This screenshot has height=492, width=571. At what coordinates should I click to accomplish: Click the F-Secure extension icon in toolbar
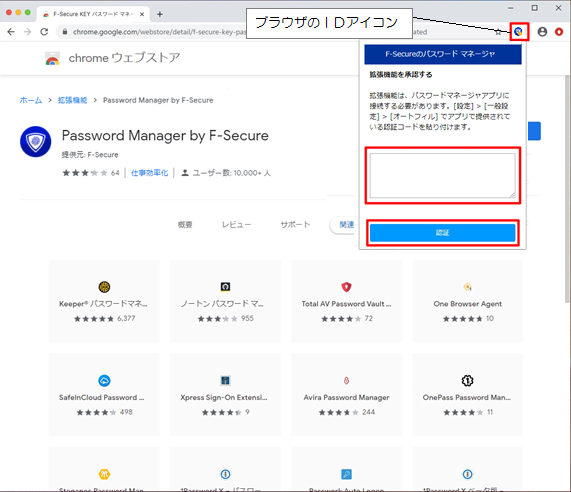[x=519, y=32]
